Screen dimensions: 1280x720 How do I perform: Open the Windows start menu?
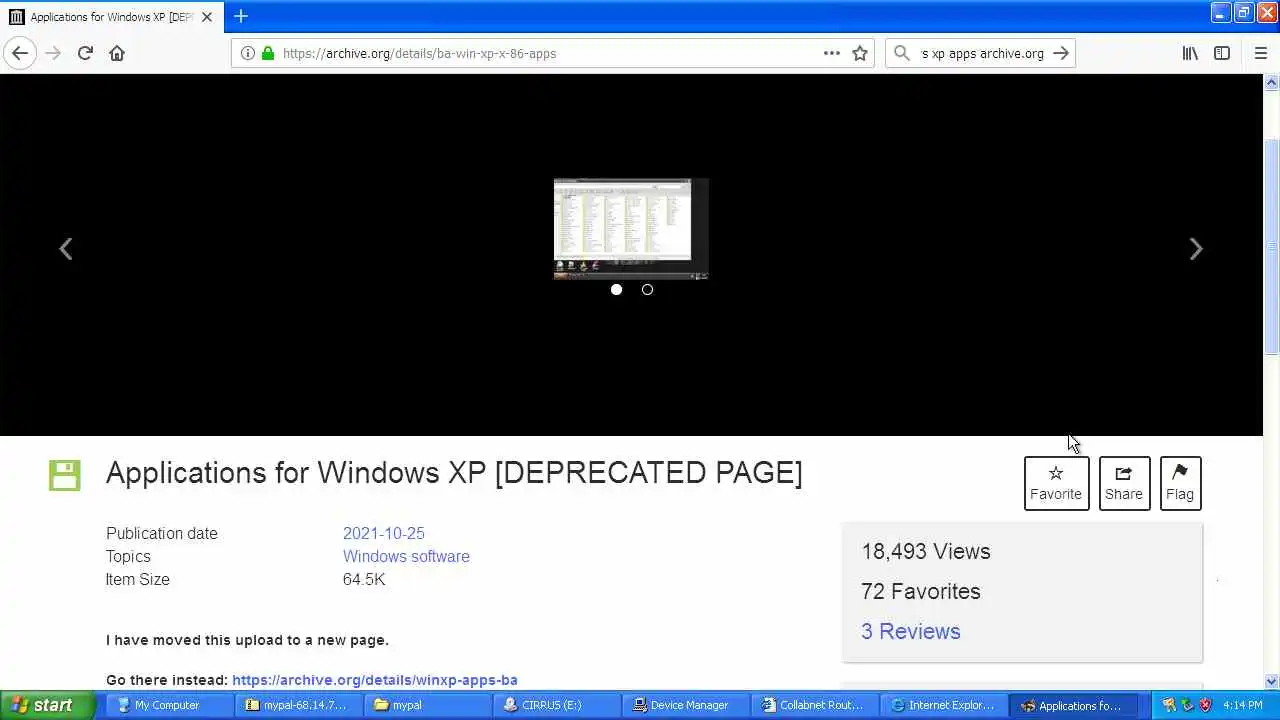pos(48,705)
